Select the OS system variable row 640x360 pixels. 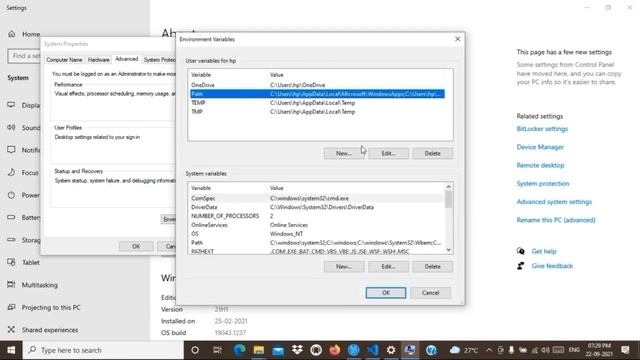click(317, 234)
